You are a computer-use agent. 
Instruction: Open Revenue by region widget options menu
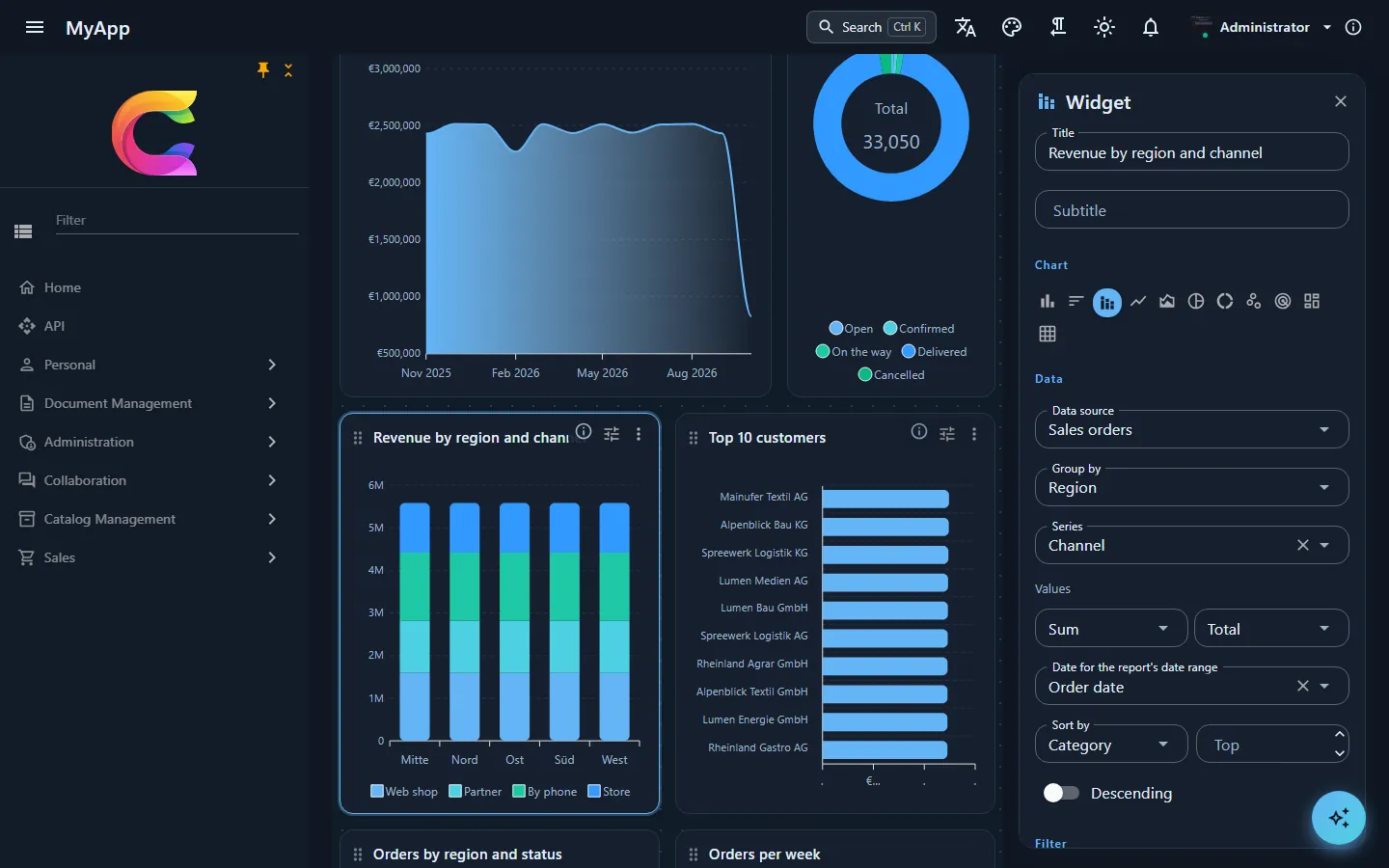(639, 434)
